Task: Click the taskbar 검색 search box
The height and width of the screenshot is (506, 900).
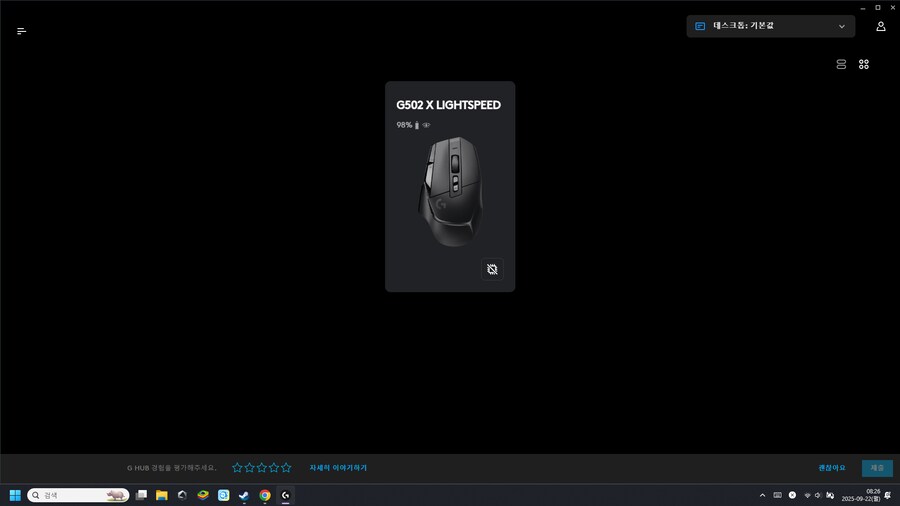Action: [78, 495]
